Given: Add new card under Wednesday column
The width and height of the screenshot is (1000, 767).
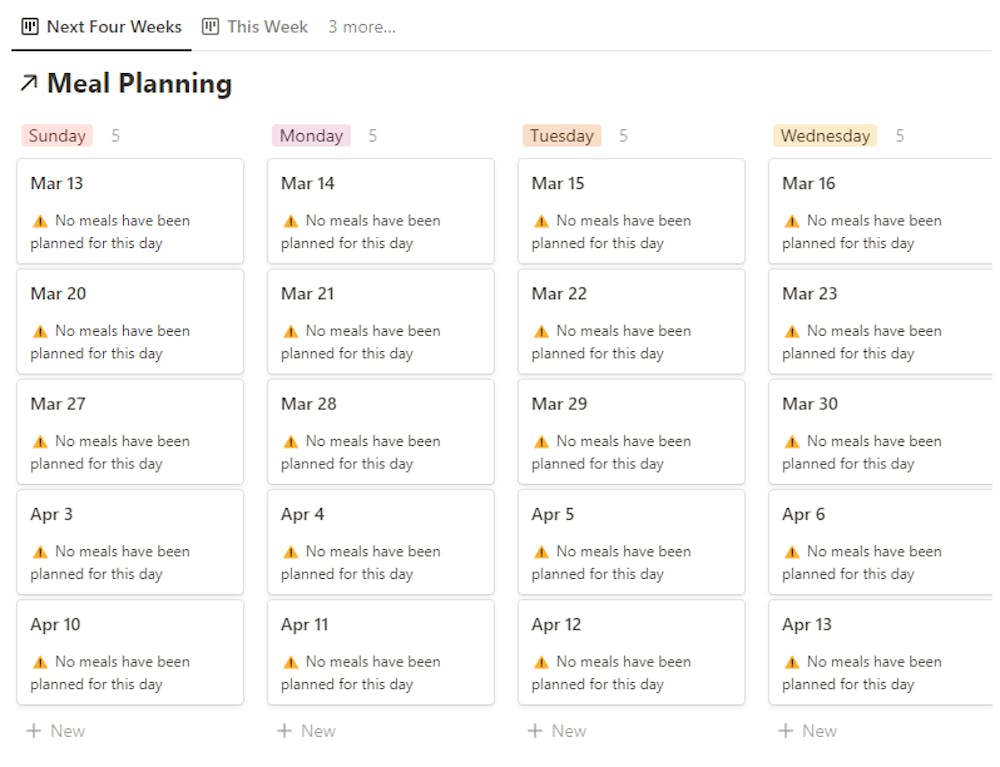Looking at the screenshot, I should [807, 731].
